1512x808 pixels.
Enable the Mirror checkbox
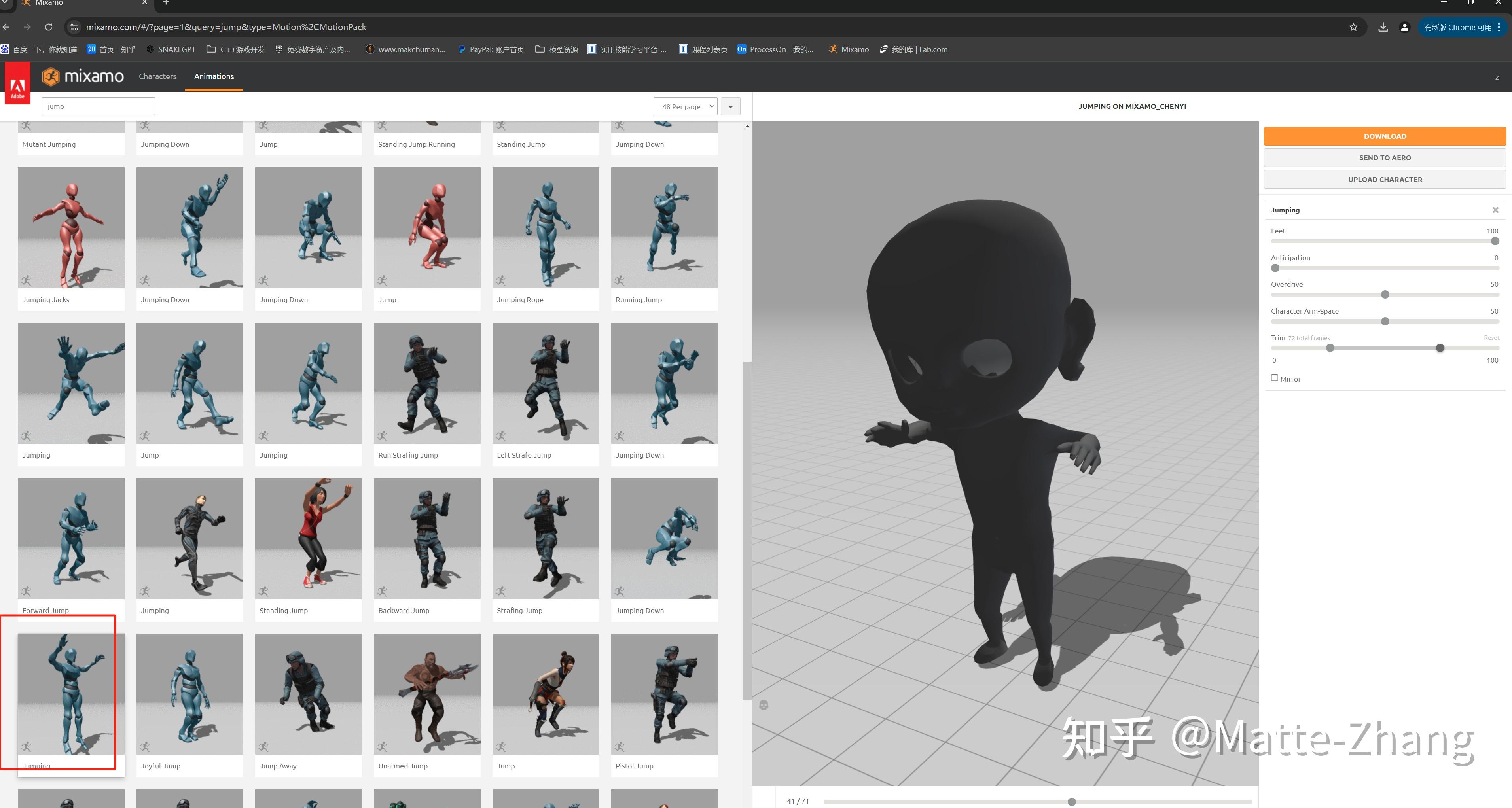coord(1274,377)
